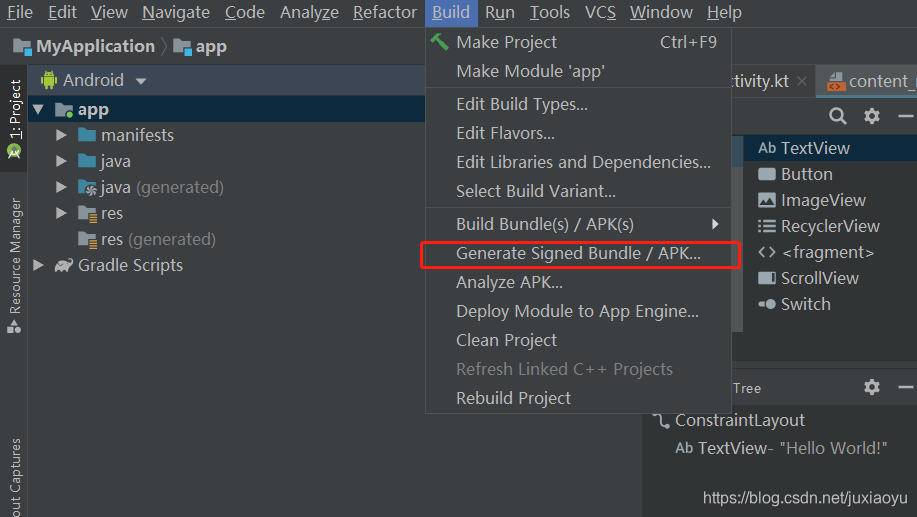Click the palette search magnifier icon
The image size is (917, 517).
(x=837, y=116)
